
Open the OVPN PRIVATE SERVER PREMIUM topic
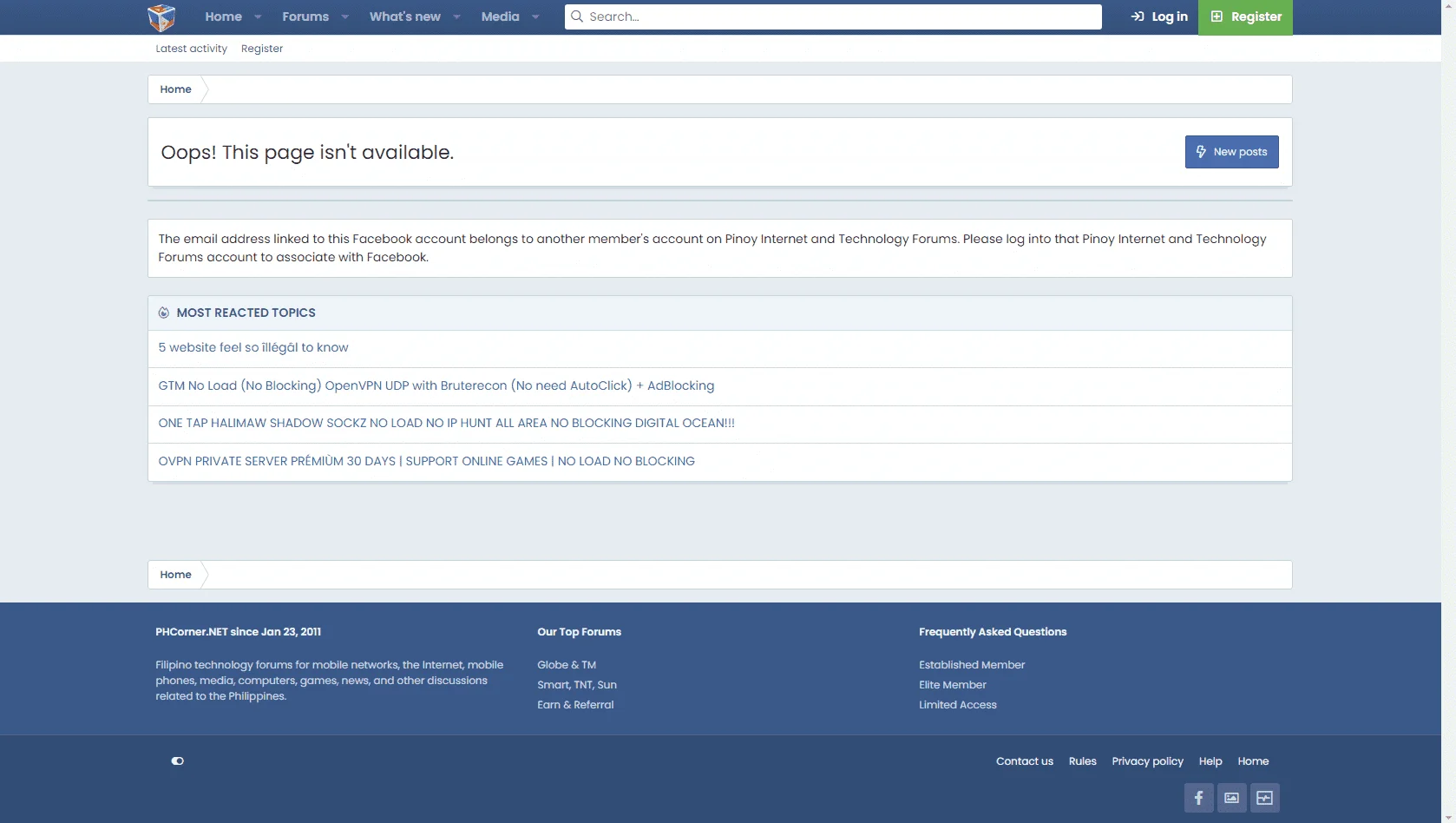coord(427,461)
